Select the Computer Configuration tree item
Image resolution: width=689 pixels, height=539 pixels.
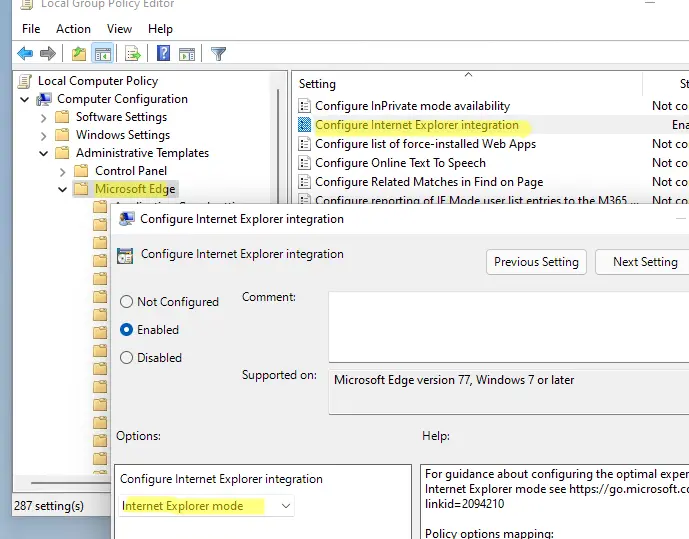coord(123,99)
